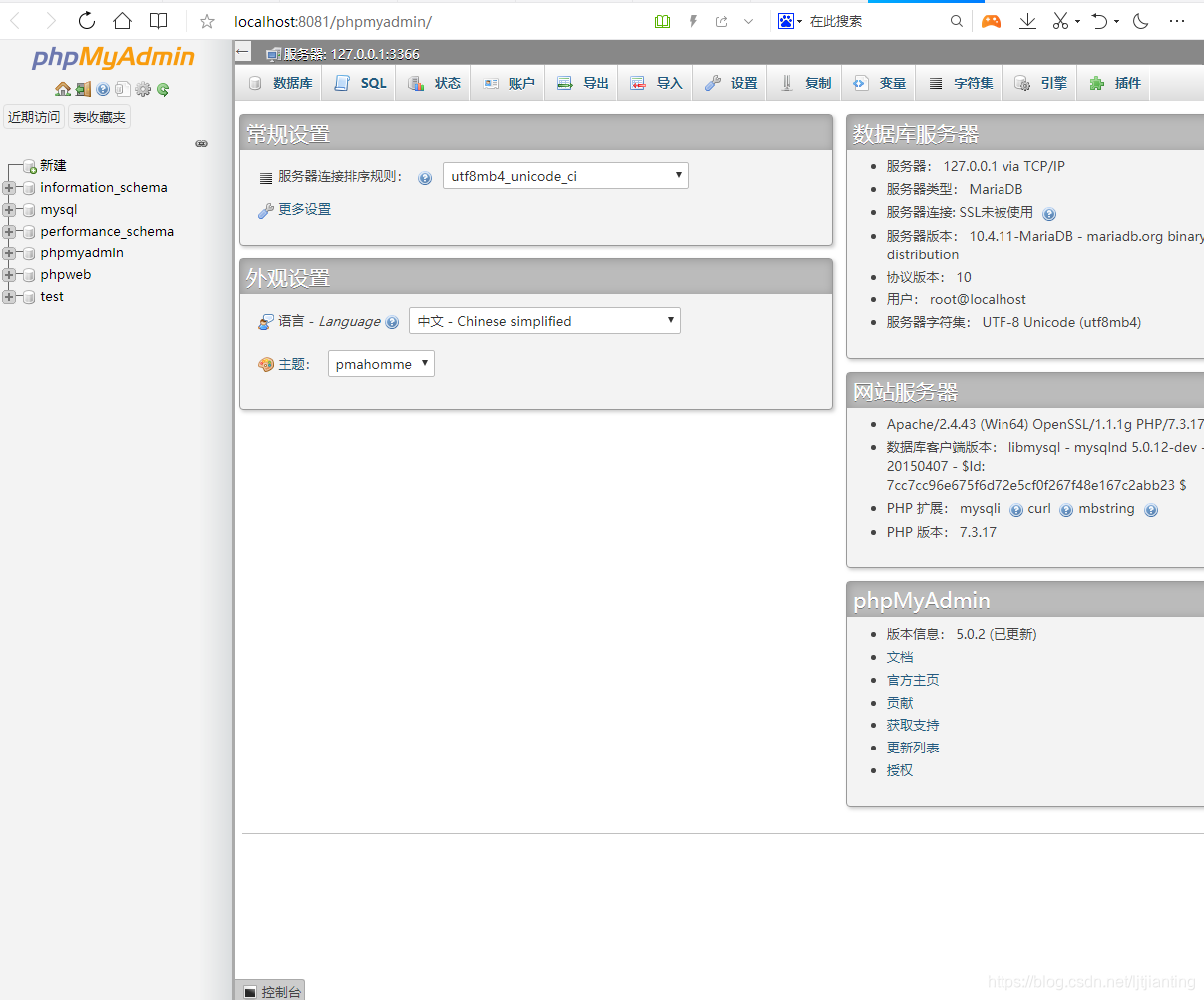Click the green reload navigation icon

tap(163, 89)
